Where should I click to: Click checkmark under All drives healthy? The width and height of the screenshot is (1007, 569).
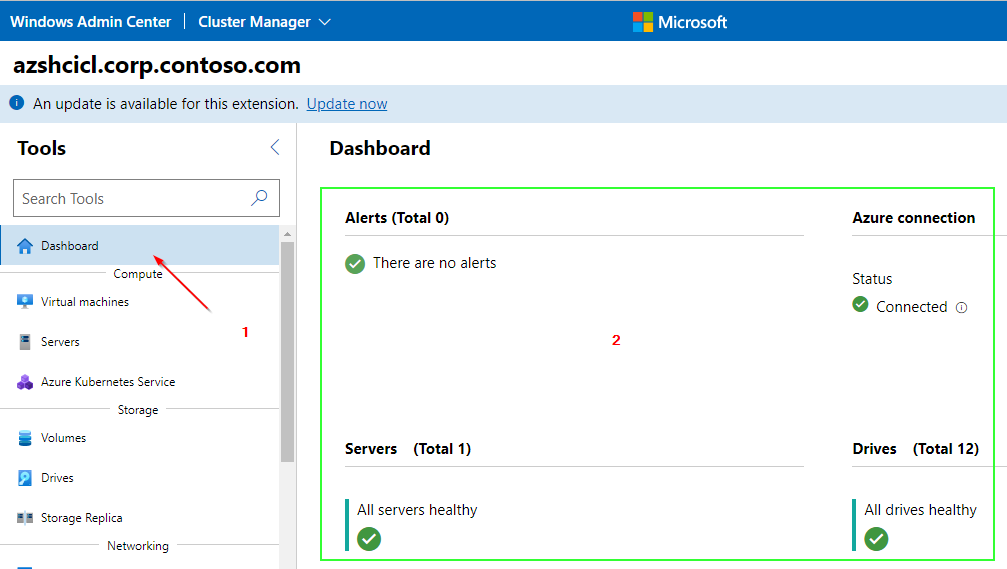tap(876, 539)
